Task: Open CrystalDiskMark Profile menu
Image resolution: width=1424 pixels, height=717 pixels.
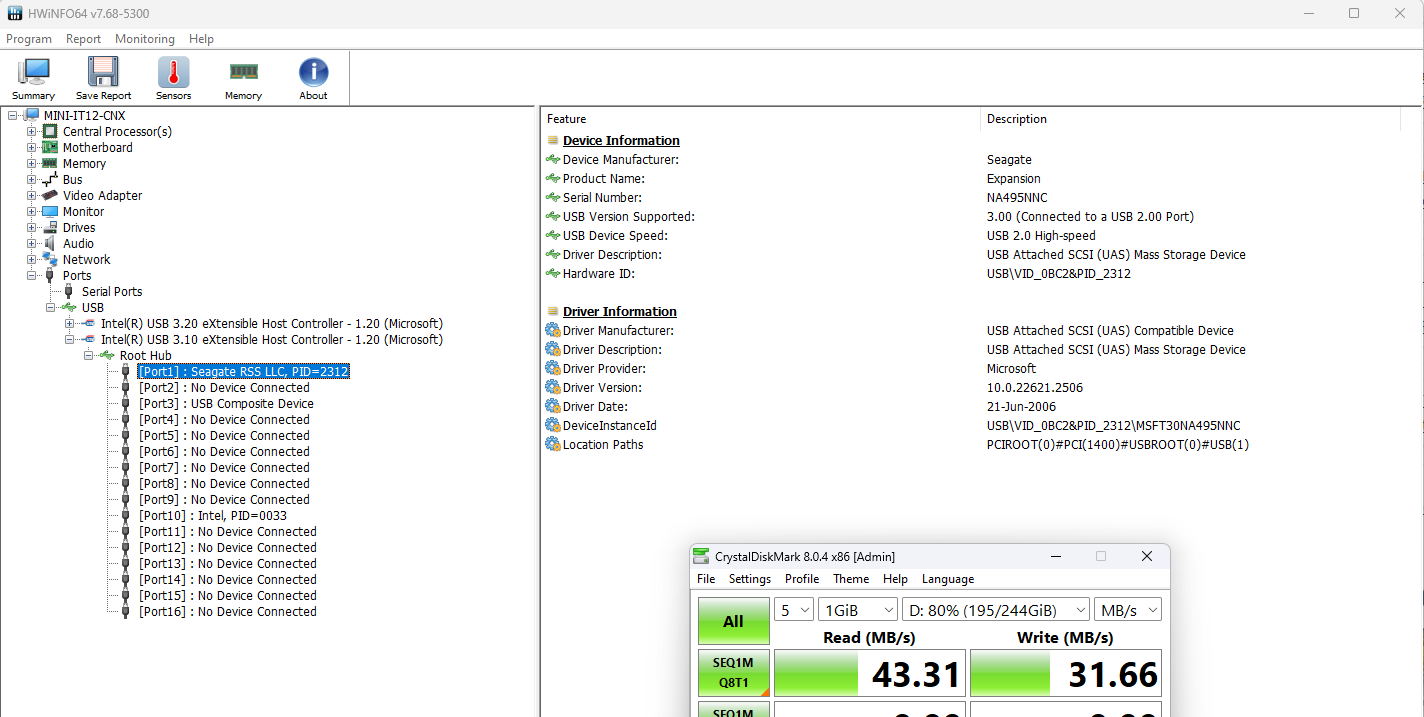Action: pyautogui.click(x=802, y=579)
